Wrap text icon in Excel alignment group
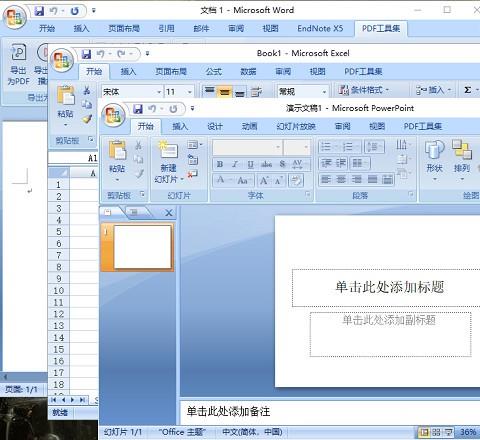This screenshot has width=480, height=440. pos(256,91)
